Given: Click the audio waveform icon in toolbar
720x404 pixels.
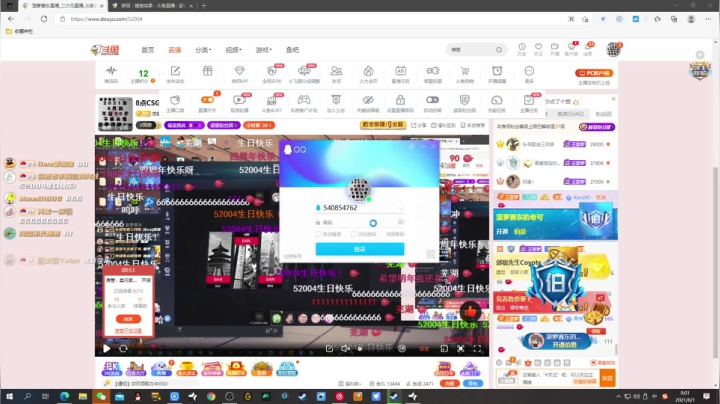Looking at the screenshot, I should 111,71.
